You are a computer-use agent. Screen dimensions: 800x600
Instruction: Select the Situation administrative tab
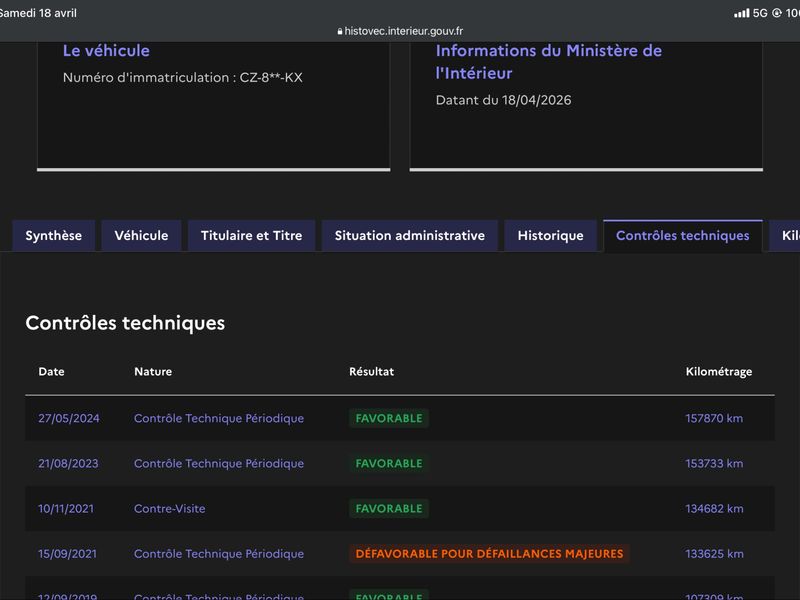[410, 236]
